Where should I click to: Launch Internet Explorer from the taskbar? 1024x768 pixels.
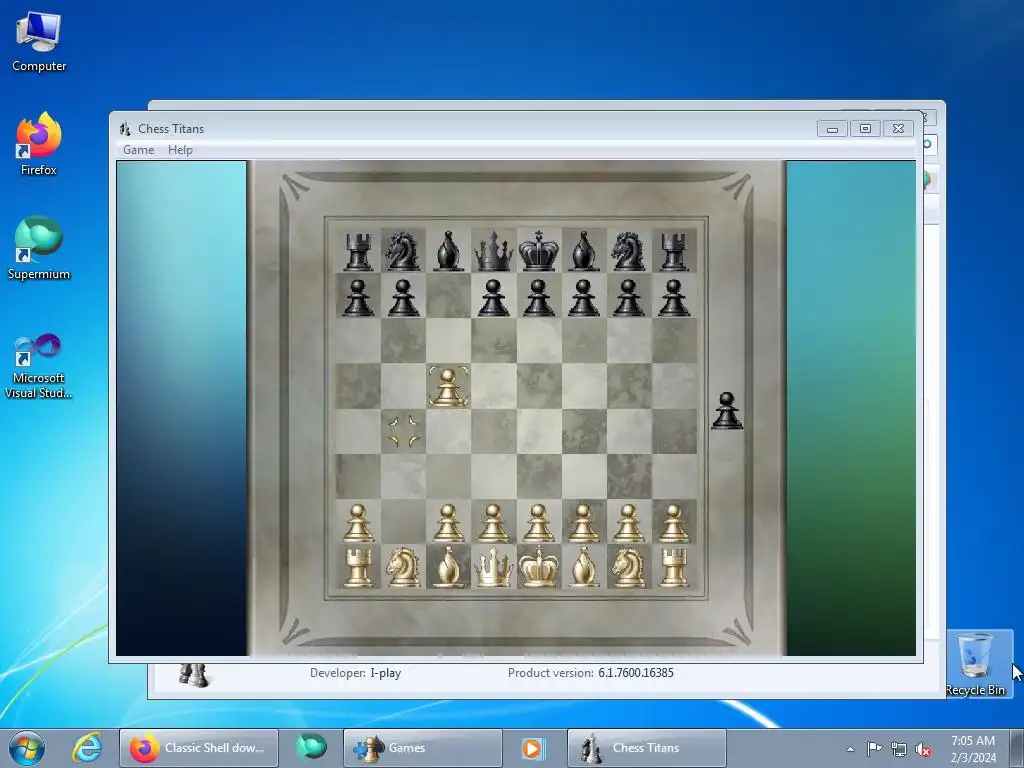click(86, 748)
